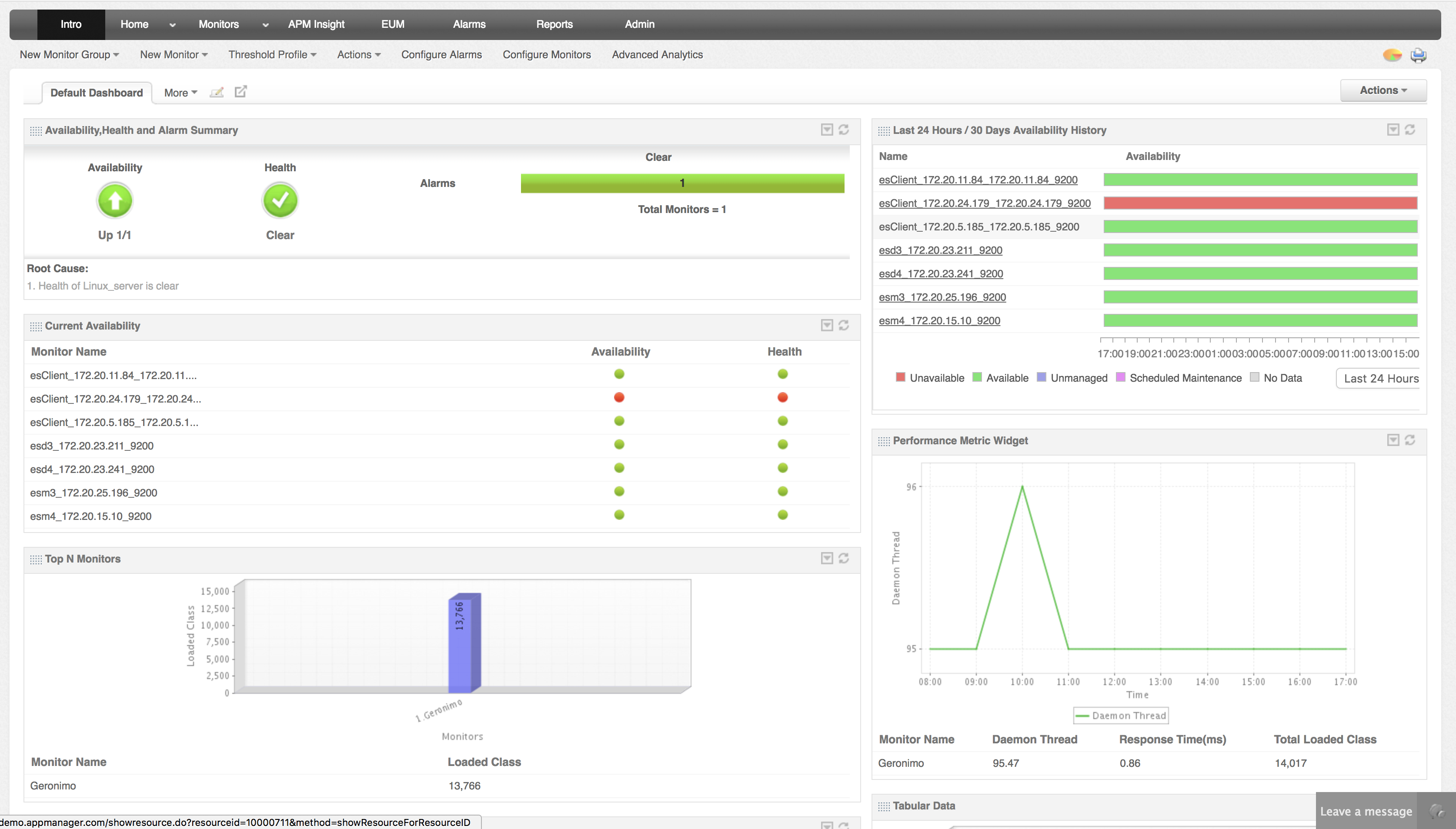Click the Health clear checkmark icon
This screenshot has width=1456, height=829.
click(280, 200)
